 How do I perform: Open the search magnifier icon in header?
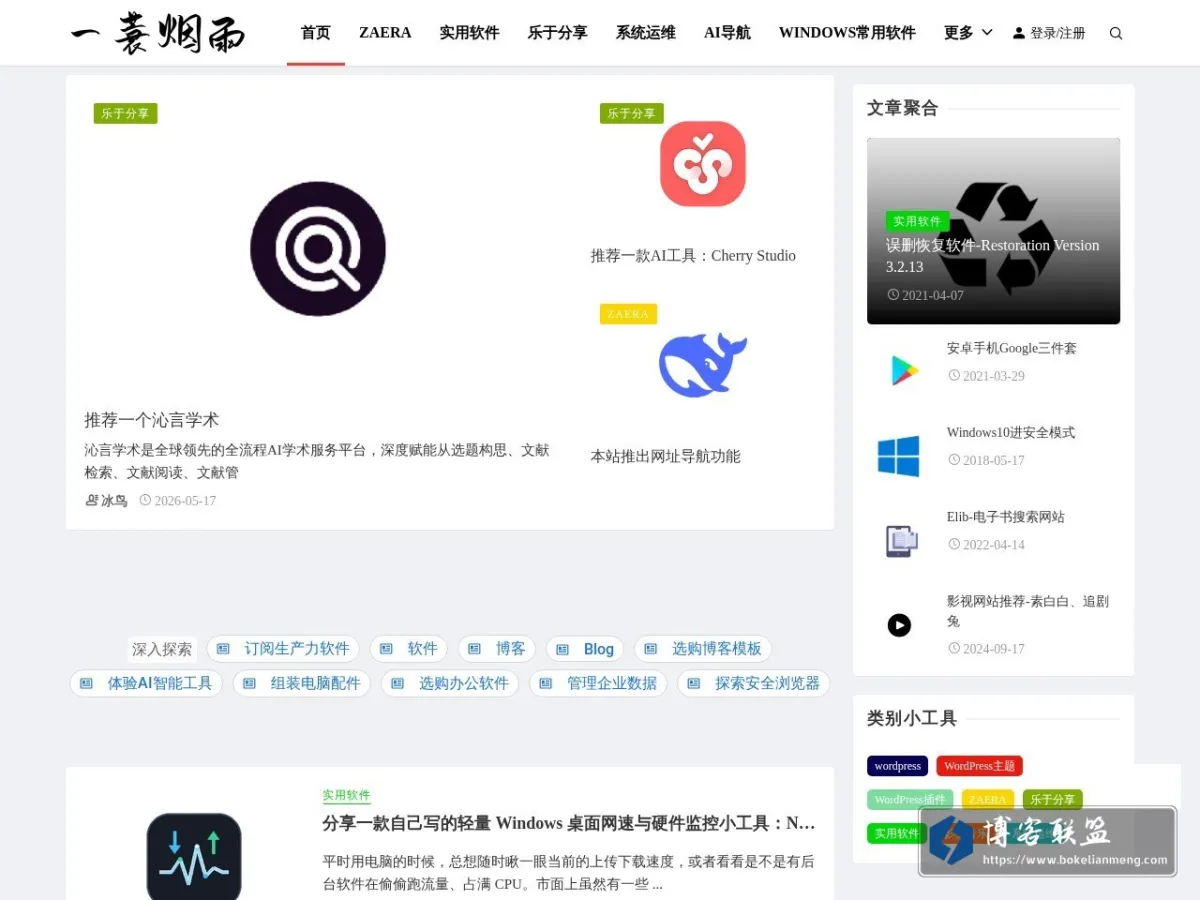[x=1116, y=33]
